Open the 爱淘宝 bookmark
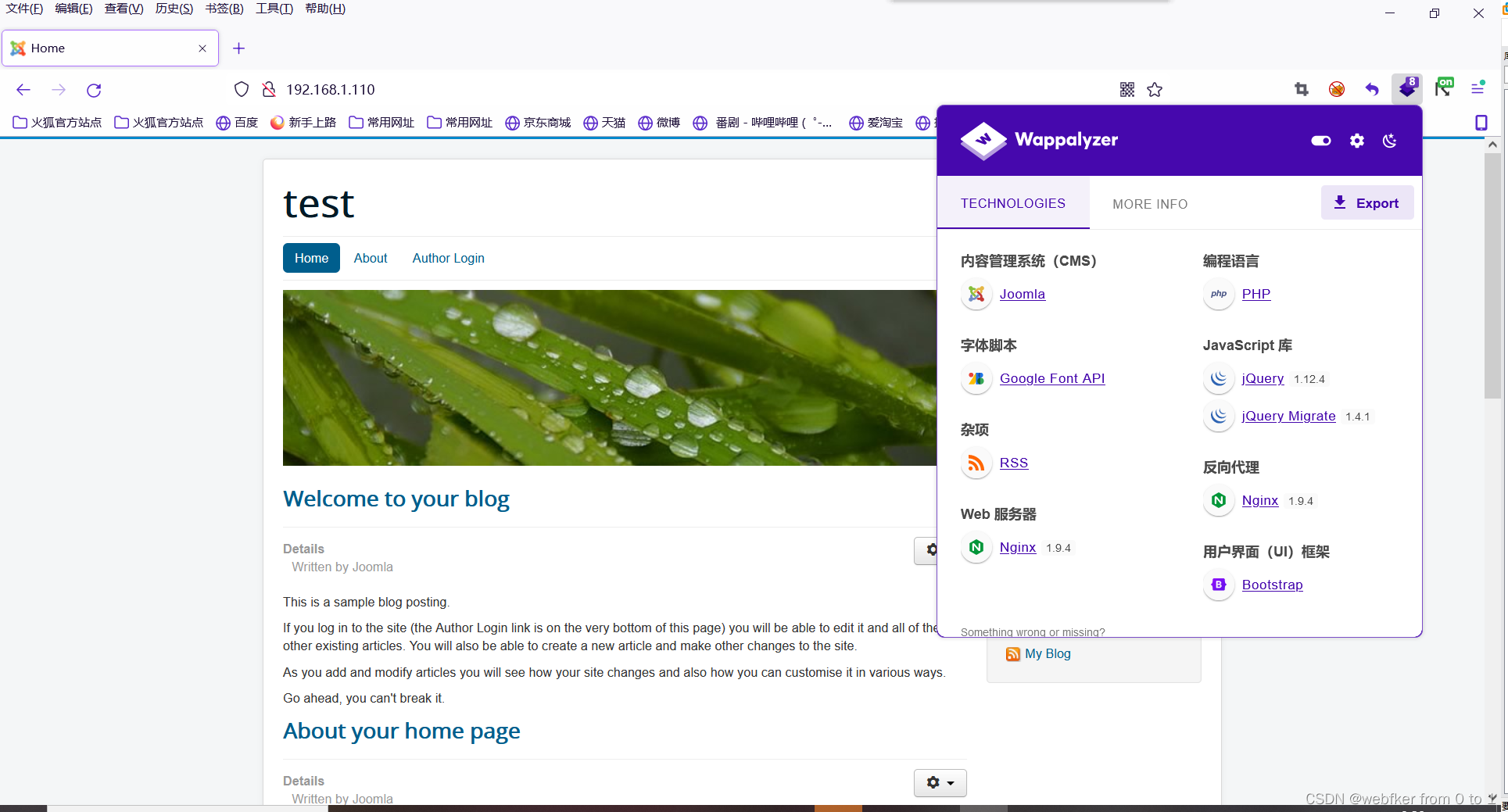The width and height of the screenshot is (1508, 812). coord(876,123)
